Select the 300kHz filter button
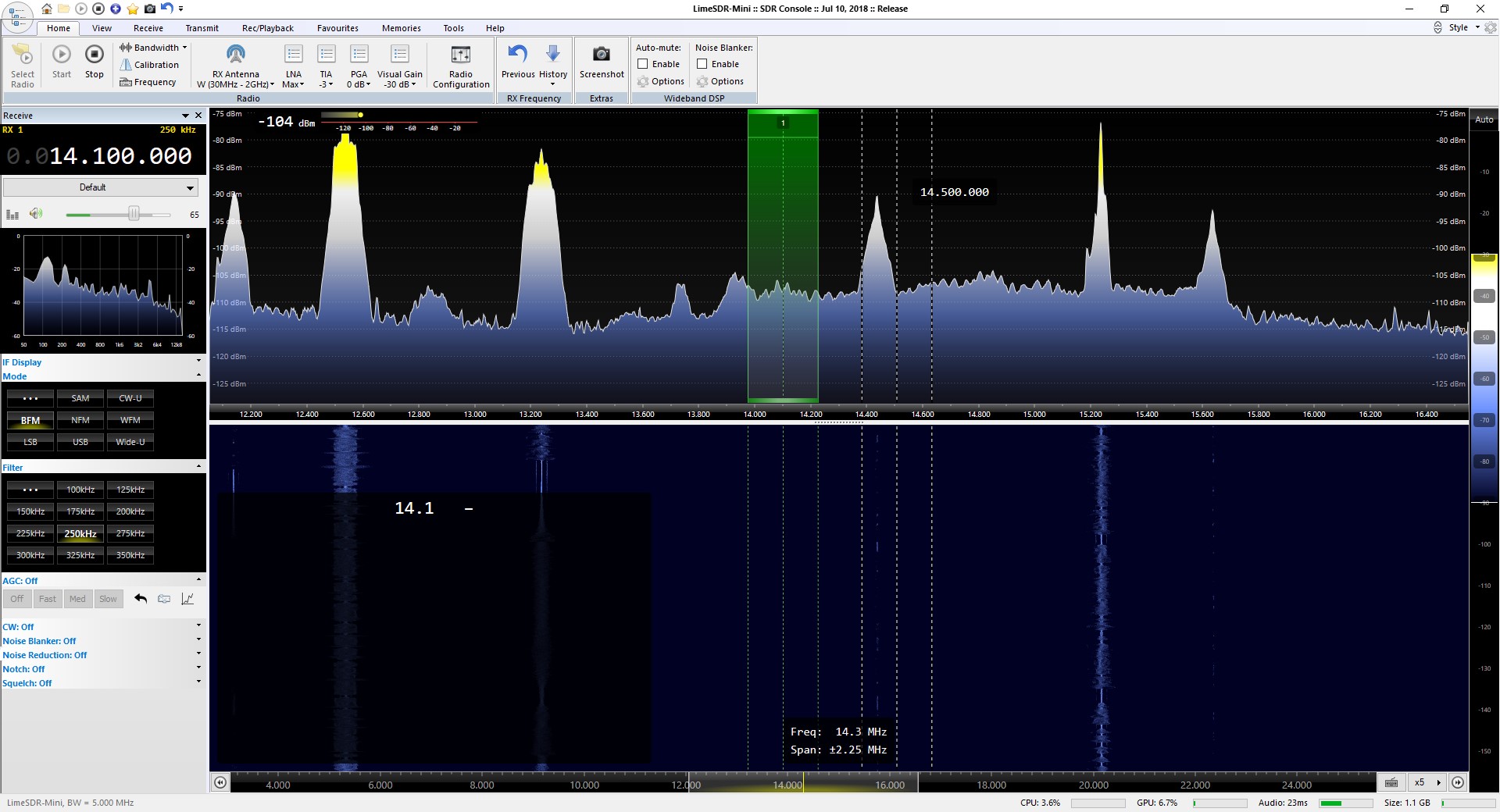This screenshot has width=1500, height=812. [x=30, y=555]
